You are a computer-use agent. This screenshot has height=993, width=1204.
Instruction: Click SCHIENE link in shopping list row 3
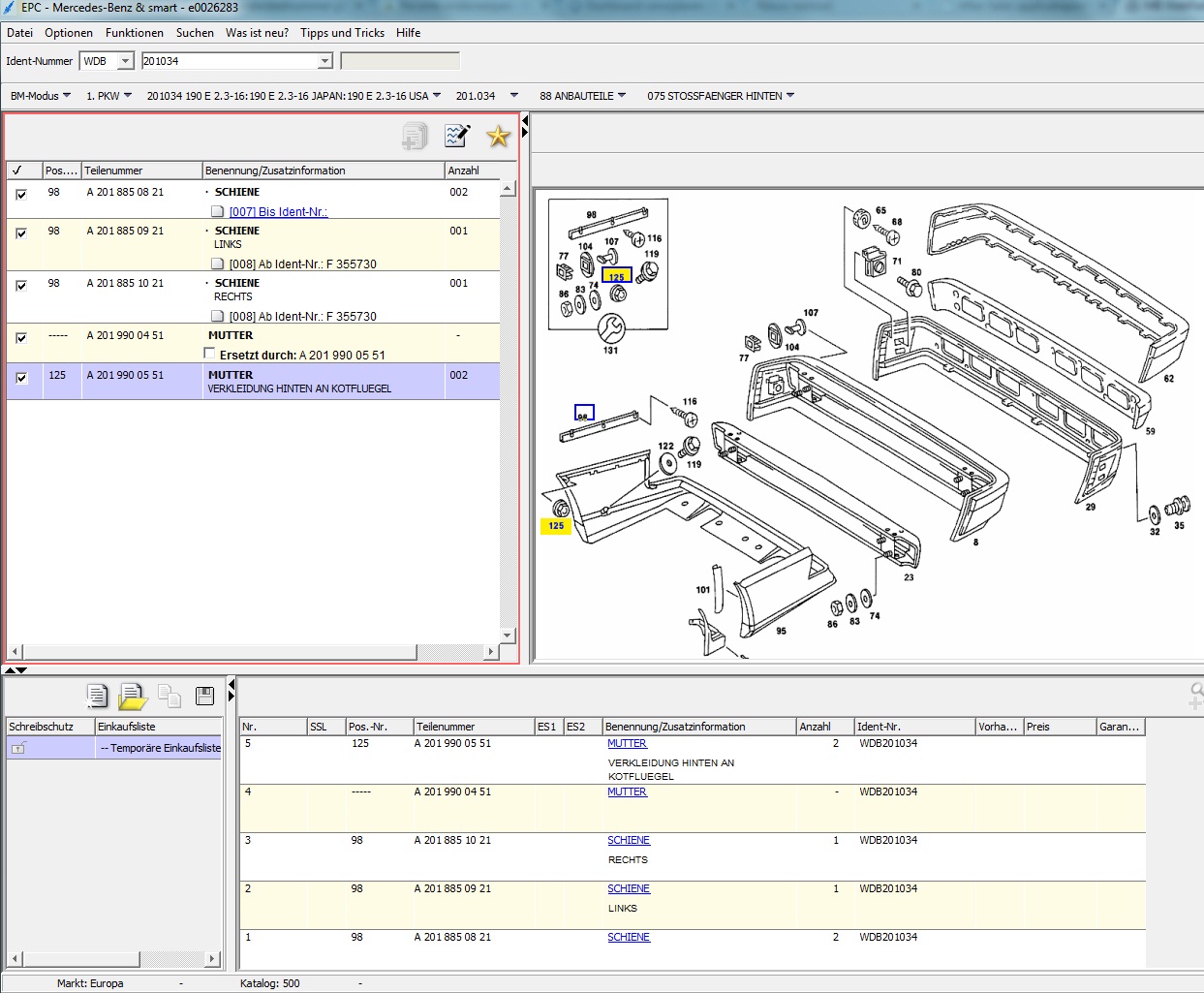point(629,841)
